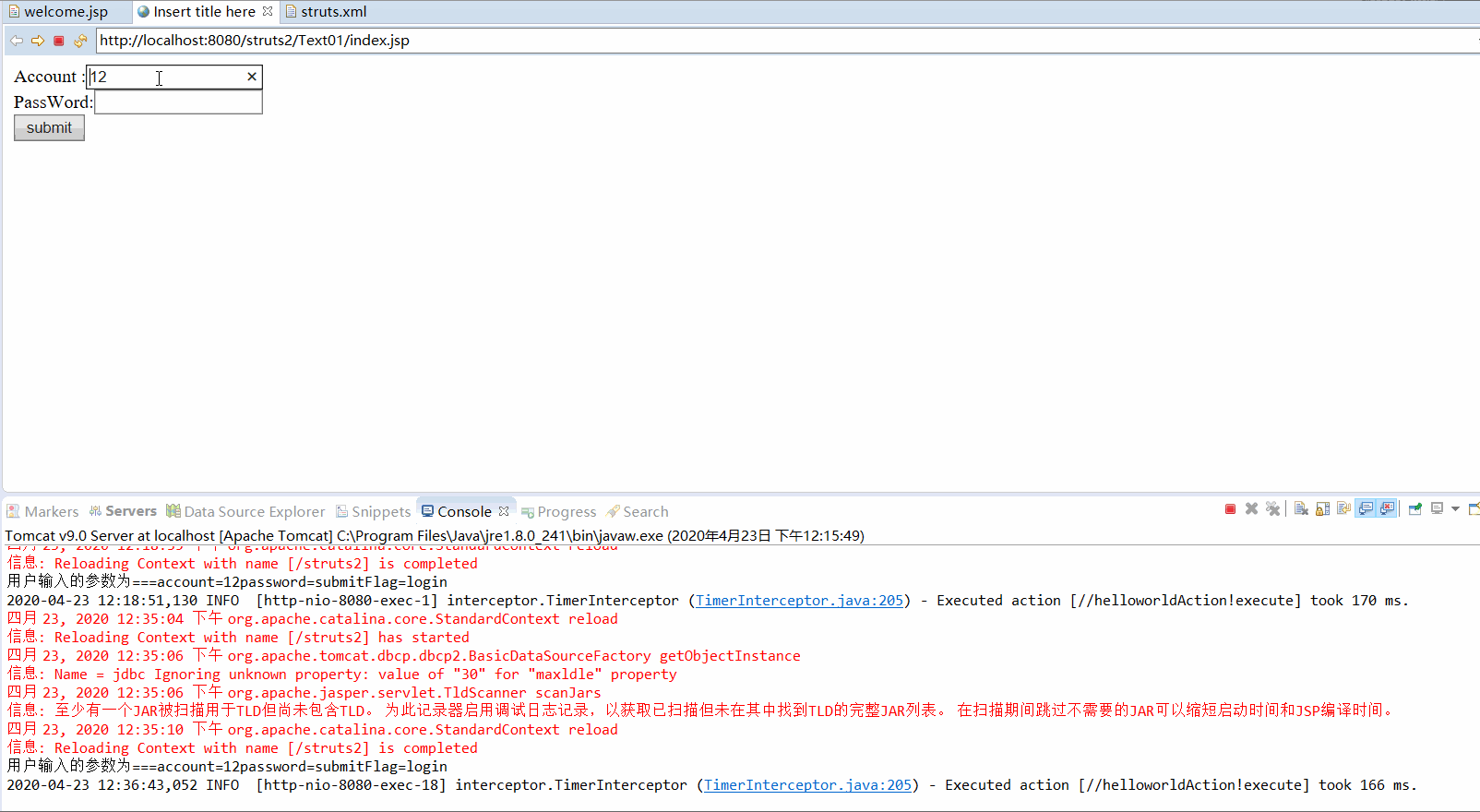Terminate the Tomcat server from console

(1230, 509)
